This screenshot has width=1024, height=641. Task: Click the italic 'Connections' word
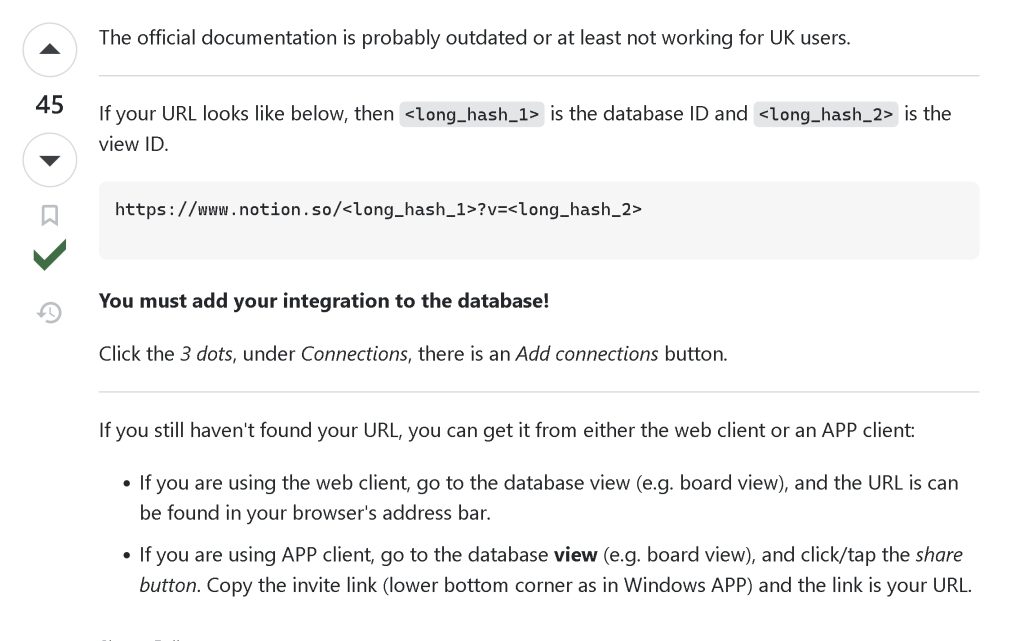[354, 354]
